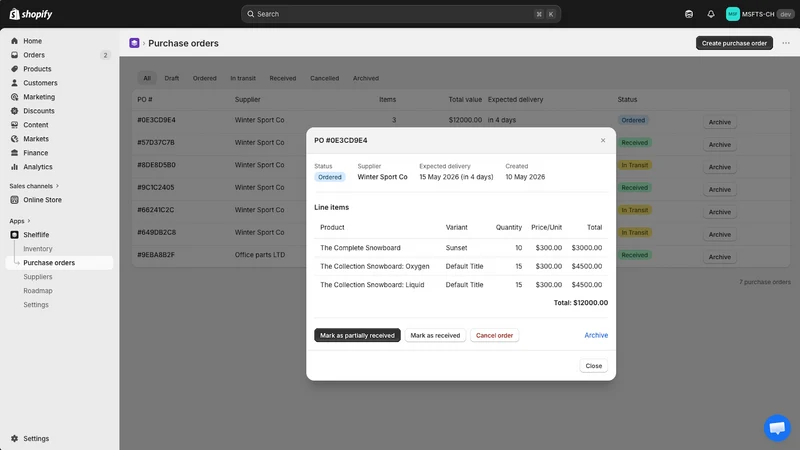The height and width of the screenshot is (450, 800).
Task: Click the Content icon in sidebar
Action: click(x=14, y=125)
